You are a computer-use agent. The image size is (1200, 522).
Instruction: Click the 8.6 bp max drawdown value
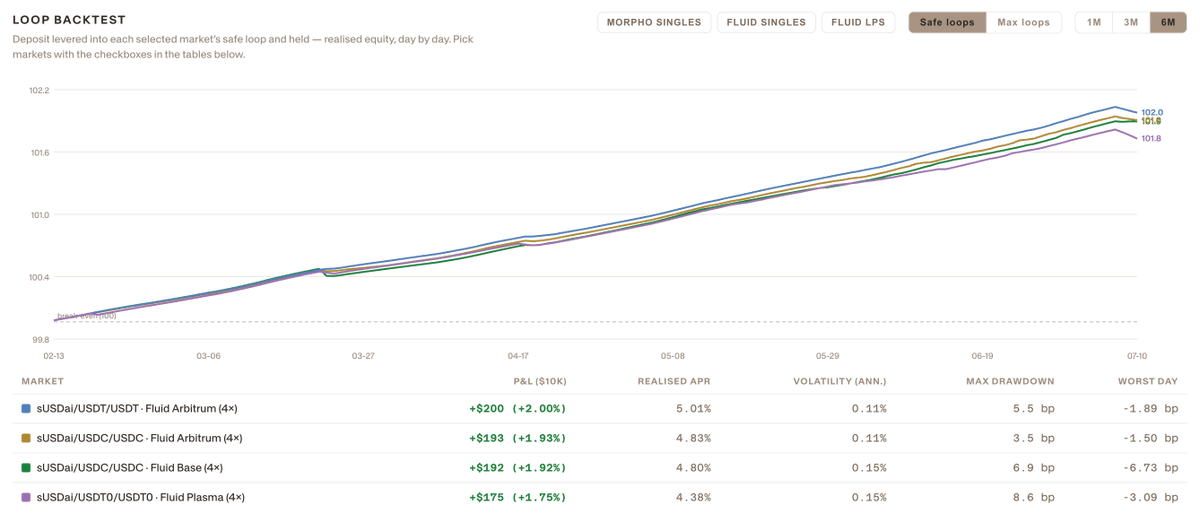point(1034,497)
